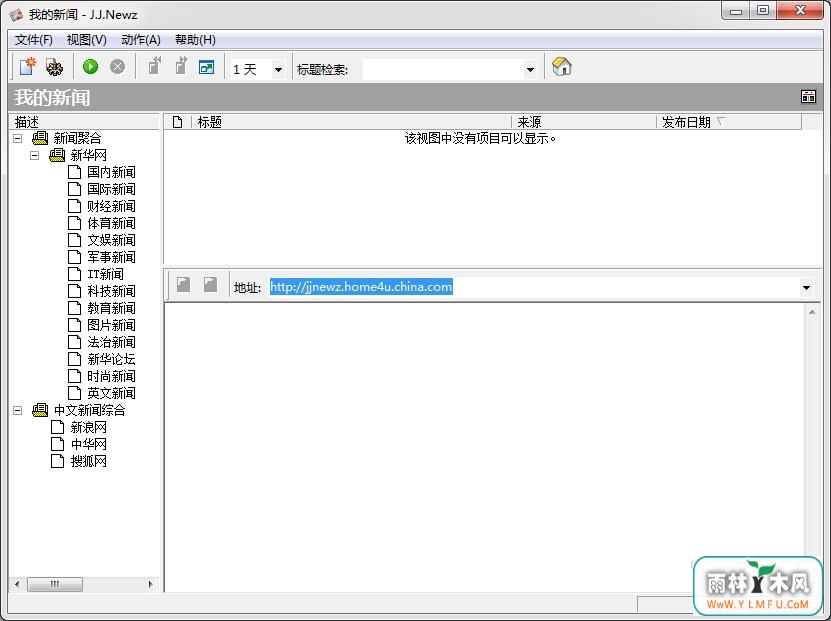Screen dimensions: 831x621
Task: Click the first gray export document icon
Action: tap(154, 66)
